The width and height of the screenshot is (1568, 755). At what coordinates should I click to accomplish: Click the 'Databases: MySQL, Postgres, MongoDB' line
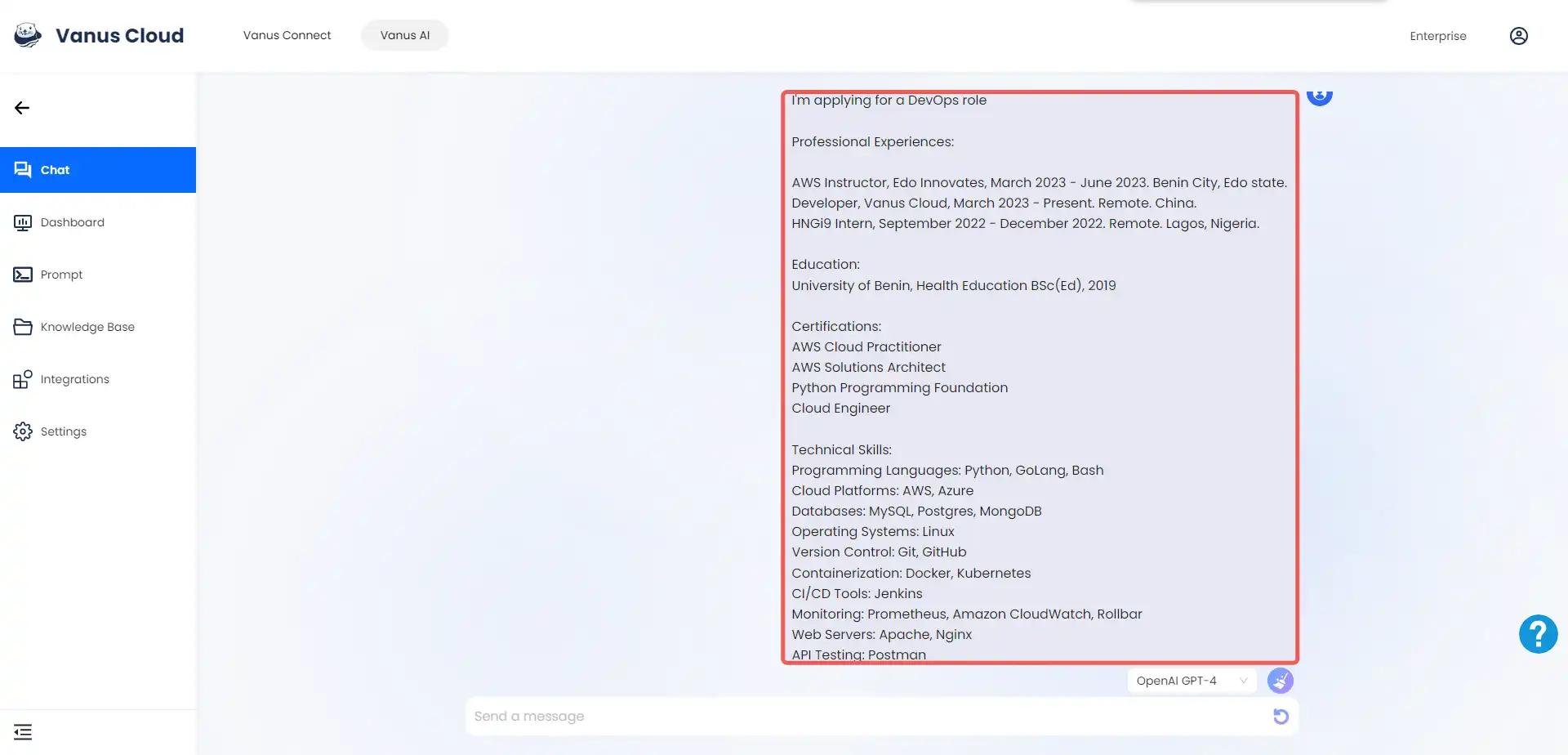tap(916, 511)
